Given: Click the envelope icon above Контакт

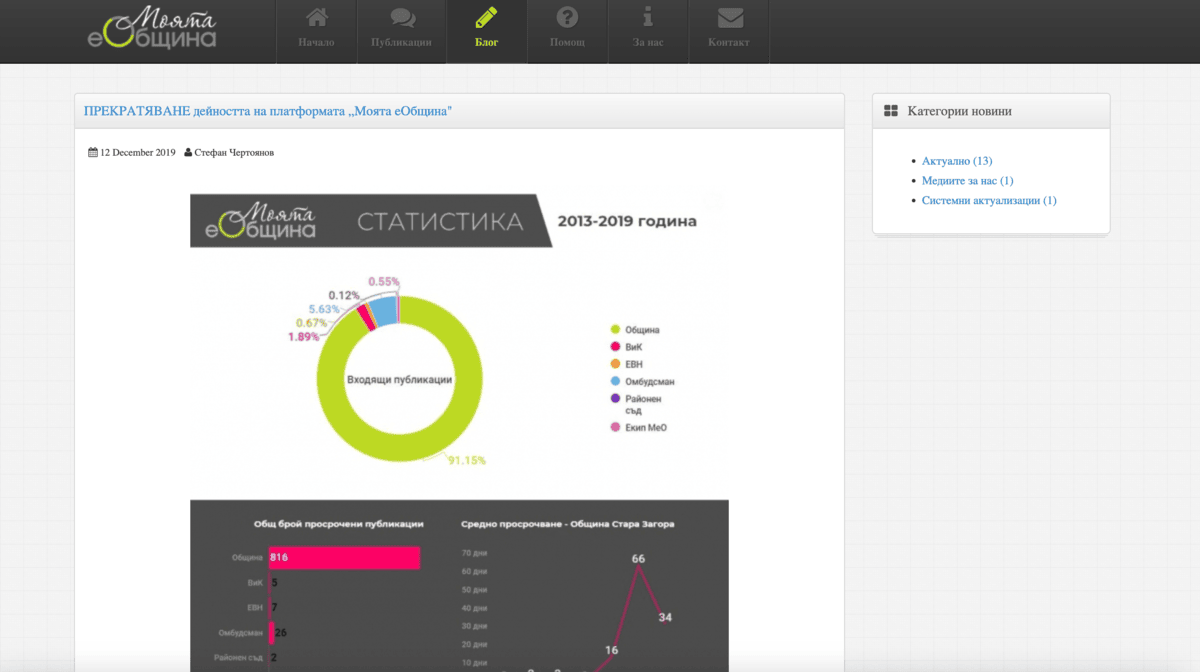Looking at the screenshot, I should tap(730, 17).
